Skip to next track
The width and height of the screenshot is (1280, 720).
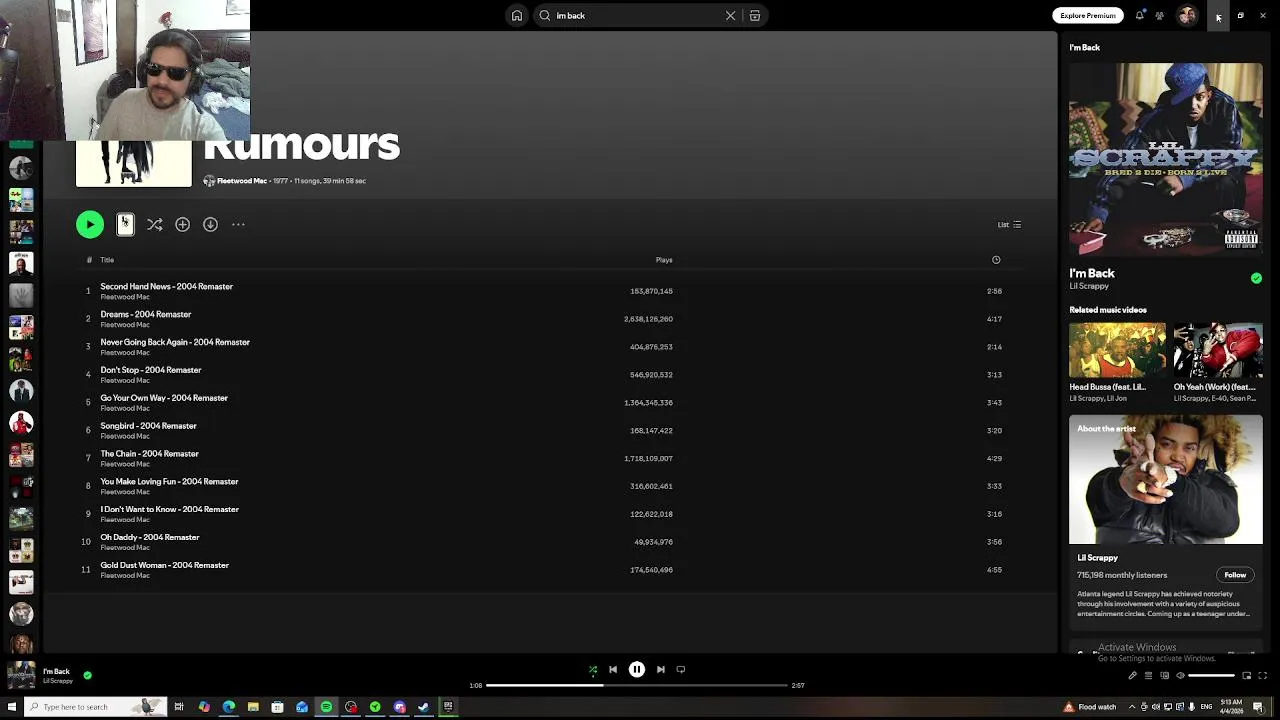660,670
